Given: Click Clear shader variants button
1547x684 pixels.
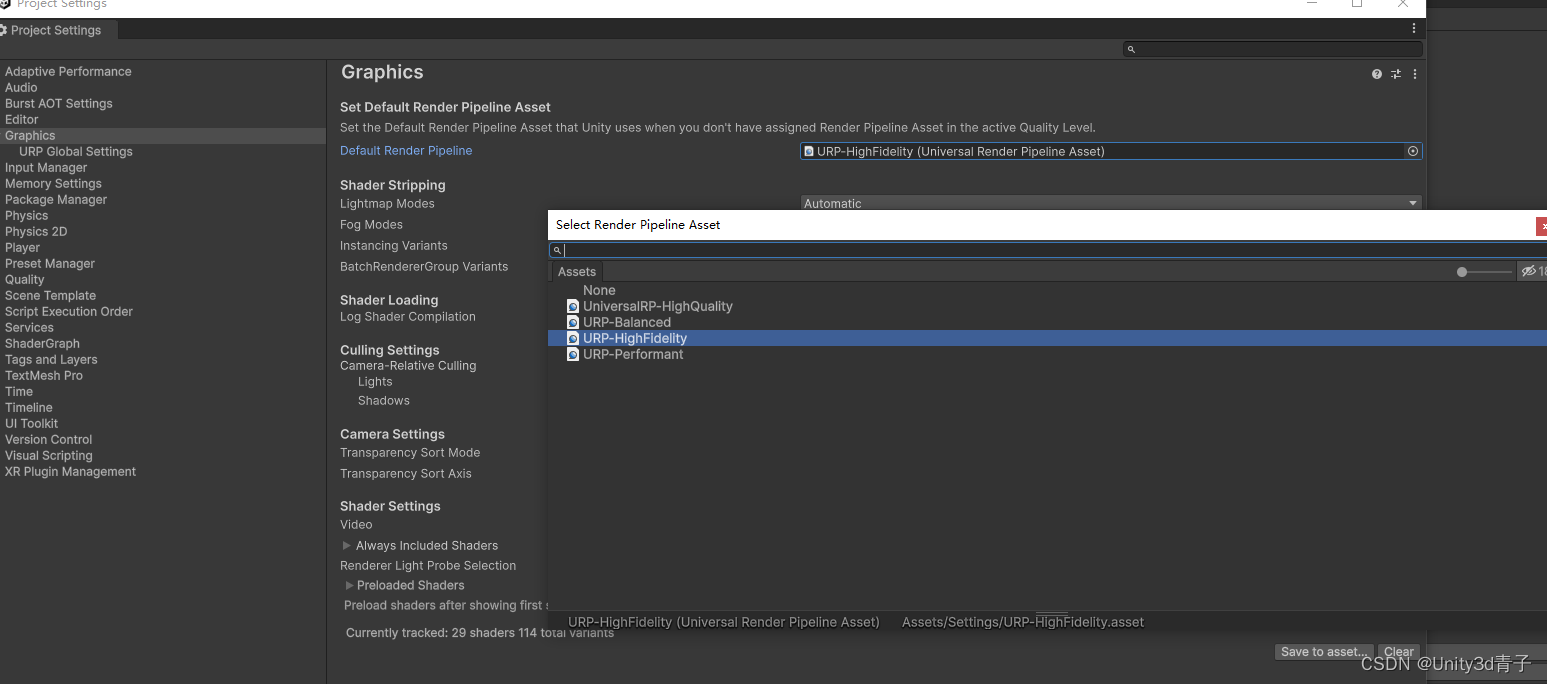Looking at the screenshot, I should [x=1398, y=651].
